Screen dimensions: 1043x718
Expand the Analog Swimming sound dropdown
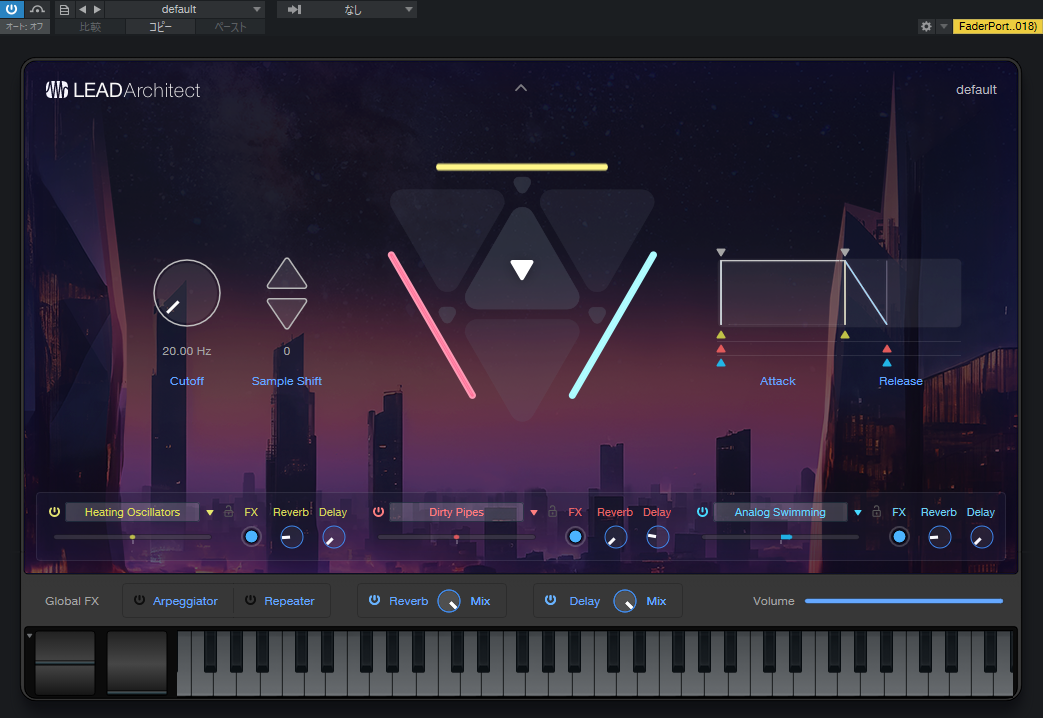[858, 513]
